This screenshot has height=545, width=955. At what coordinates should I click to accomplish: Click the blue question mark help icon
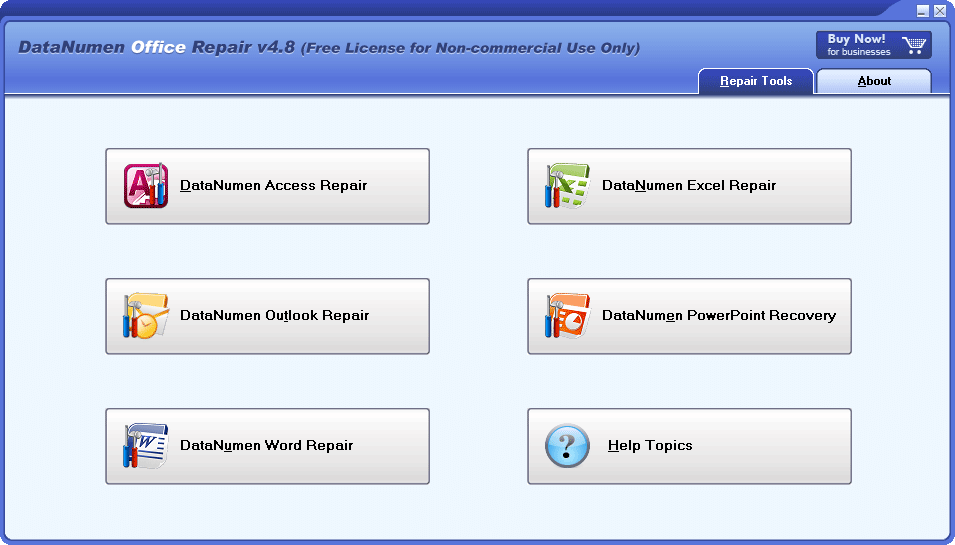567,446
